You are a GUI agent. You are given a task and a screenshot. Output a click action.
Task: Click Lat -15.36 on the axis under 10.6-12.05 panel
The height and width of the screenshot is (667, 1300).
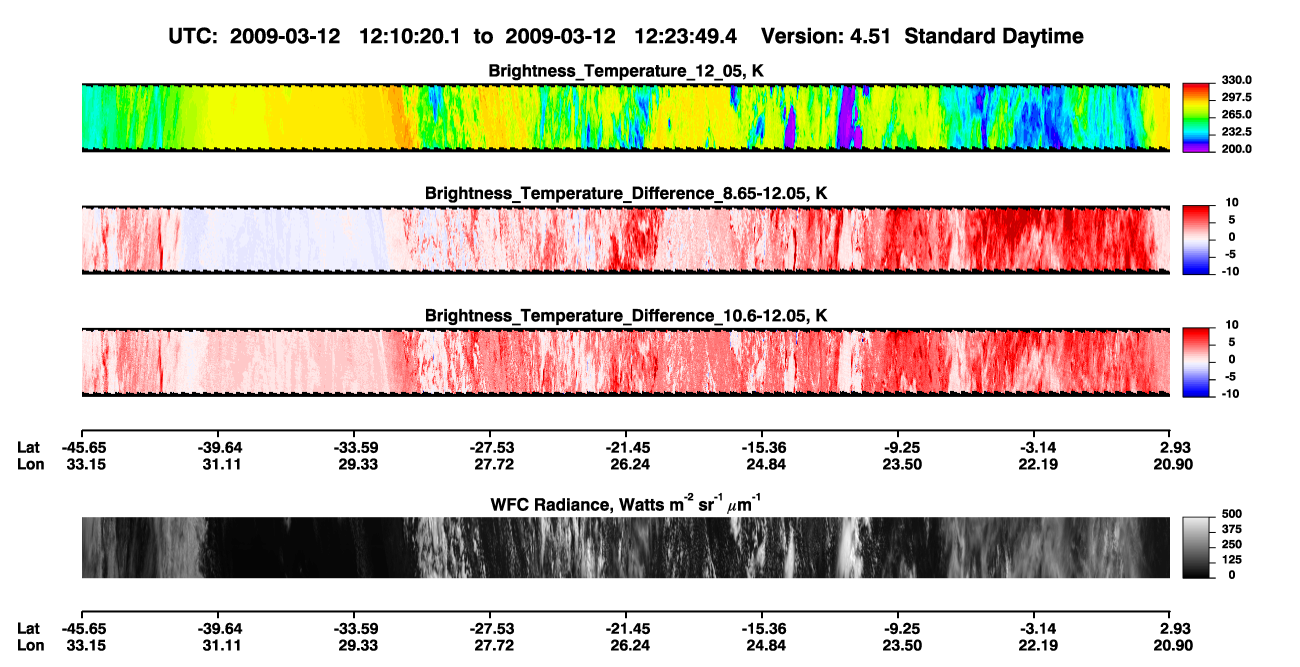(762, 447)
